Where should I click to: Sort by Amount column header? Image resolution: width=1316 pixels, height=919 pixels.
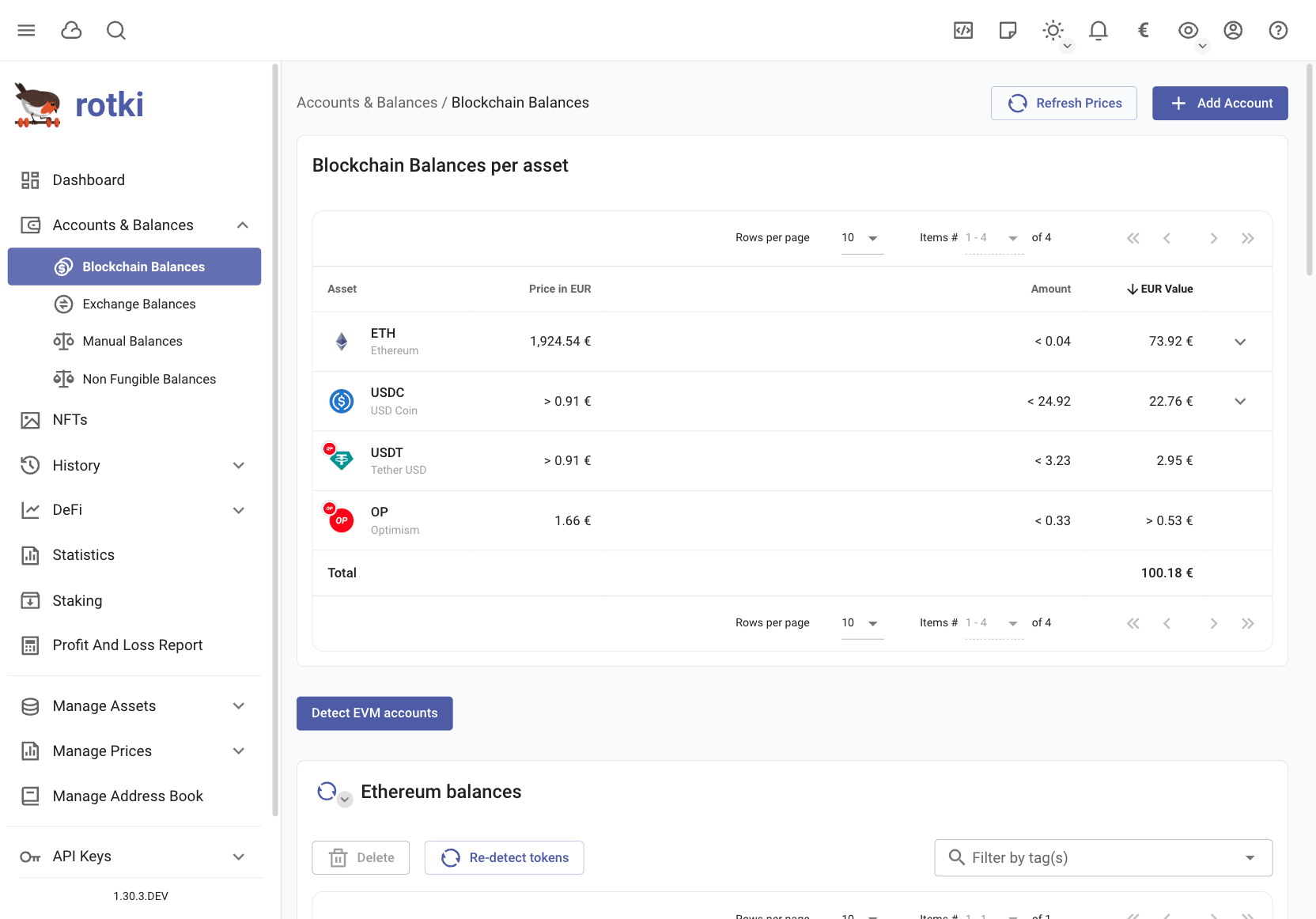pos(1050,289)
